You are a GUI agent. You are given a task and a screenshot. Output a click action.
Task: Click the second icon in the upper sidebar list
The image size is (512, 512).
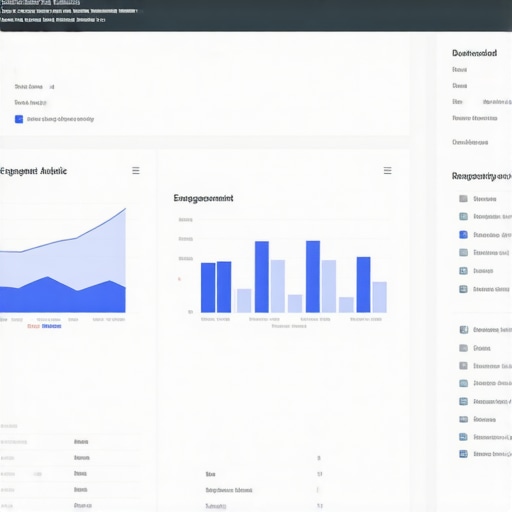pyautogui.click(x=463, y=217)
